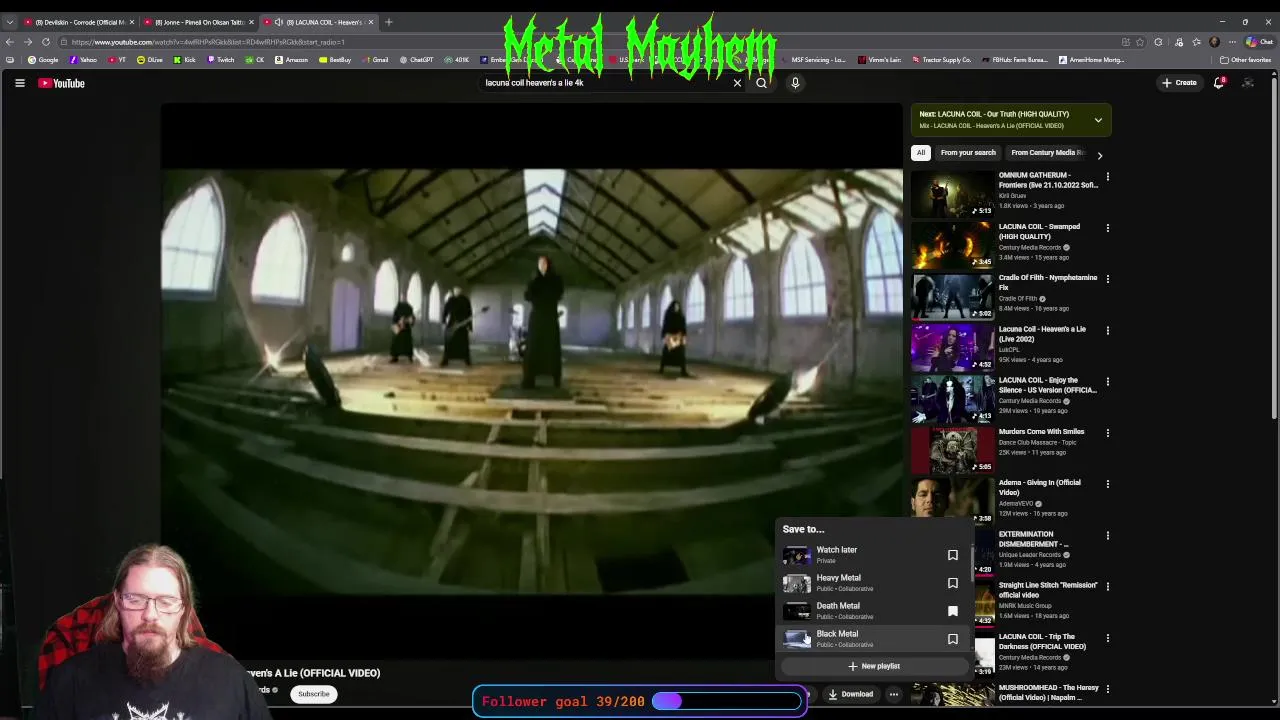Open the Other favorites folder
1280x720 pixels.
1245,60
